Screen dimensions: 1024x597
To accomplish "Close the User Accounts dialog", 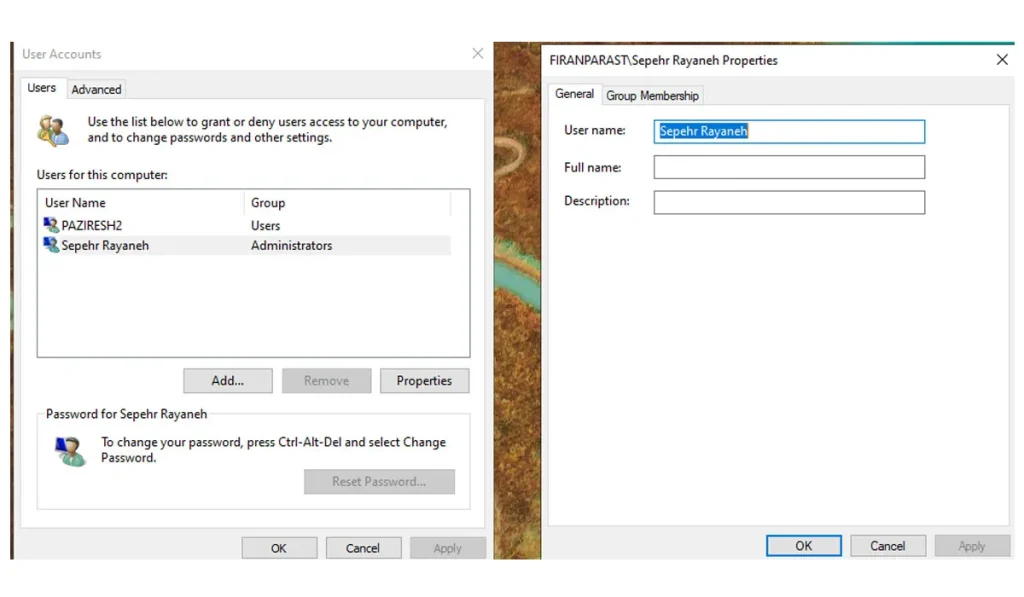I will click(x=477, y=54).
